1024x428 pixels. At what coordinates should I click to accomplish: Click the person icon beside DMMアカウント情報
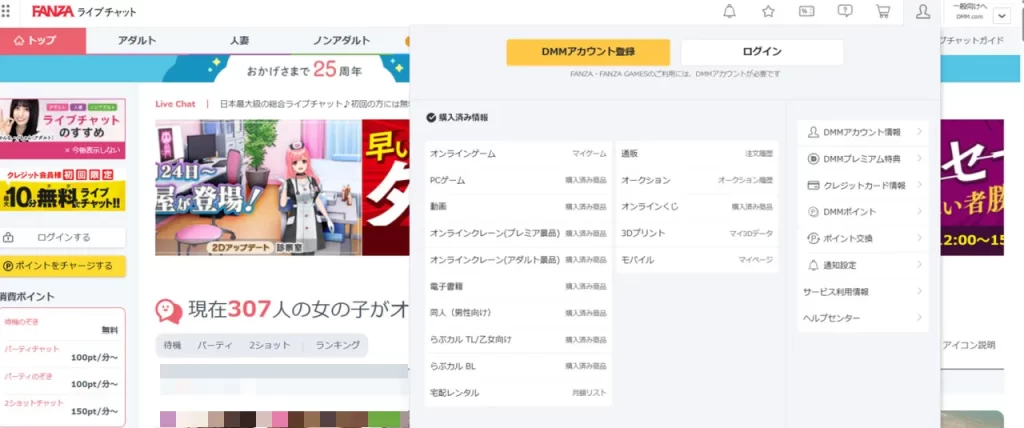pyautogui.click(x=813, y=133)
